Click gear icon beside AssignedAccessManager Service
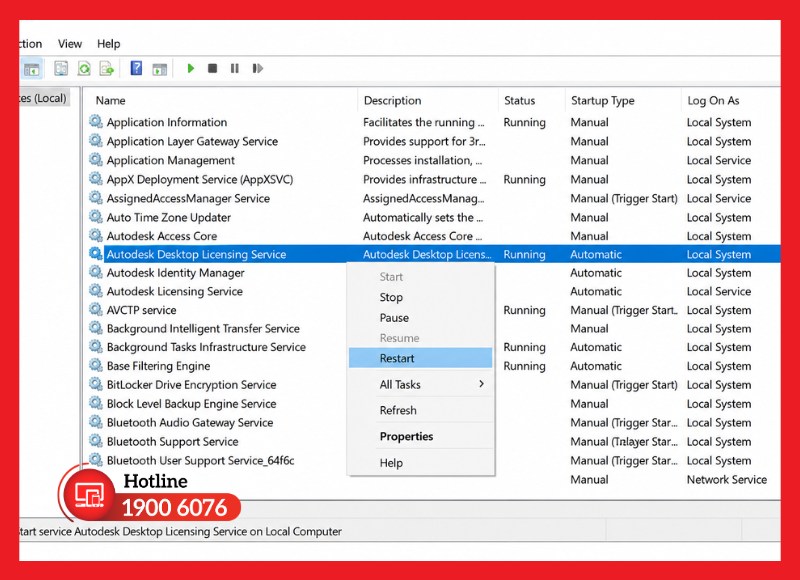The width and height of the screenshot is (800, 580). [95, 197]
